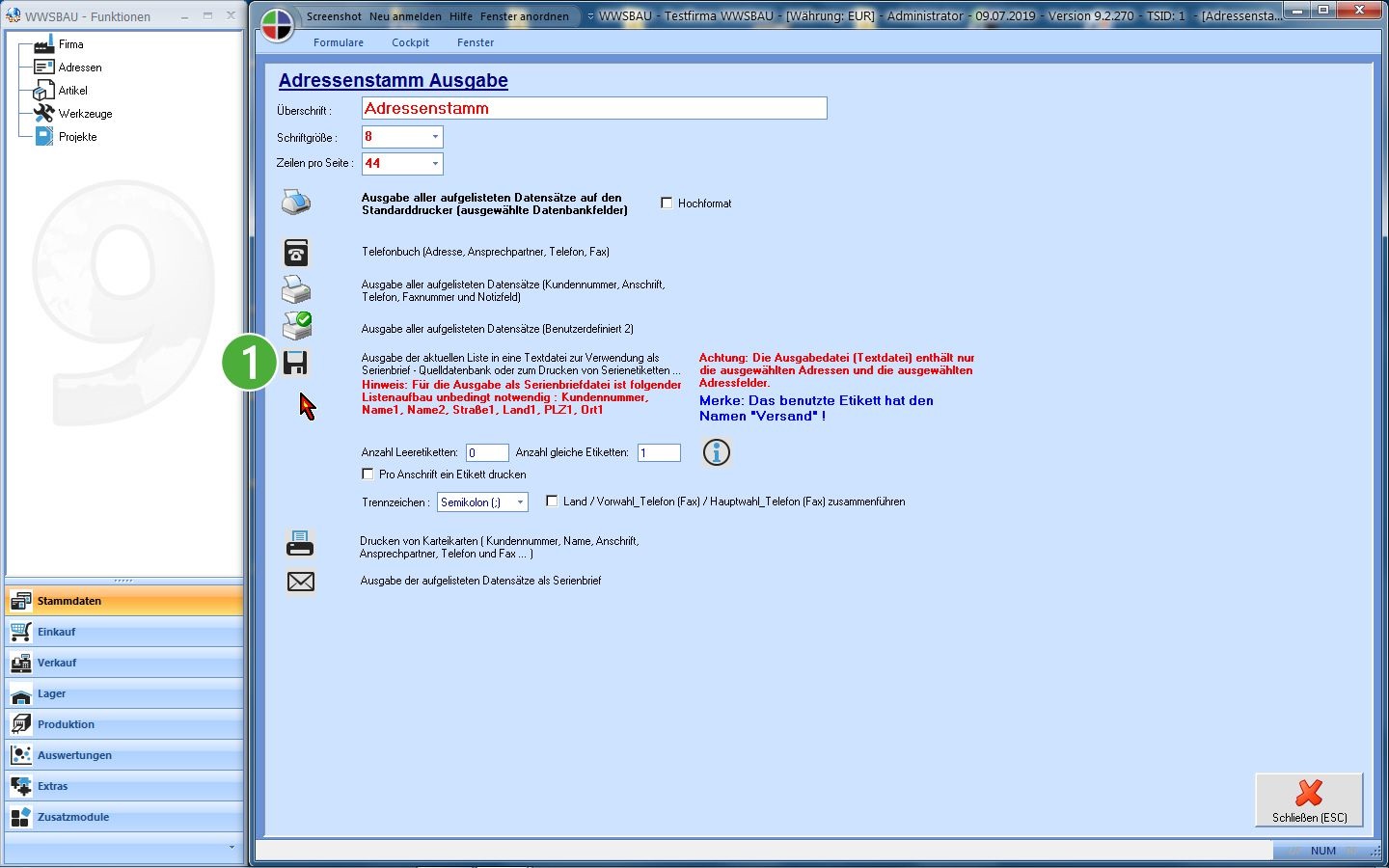Click the Anzahl Leeretiketten input field
The width and height of the screenshot is (1389, 868).
[487, 452]
